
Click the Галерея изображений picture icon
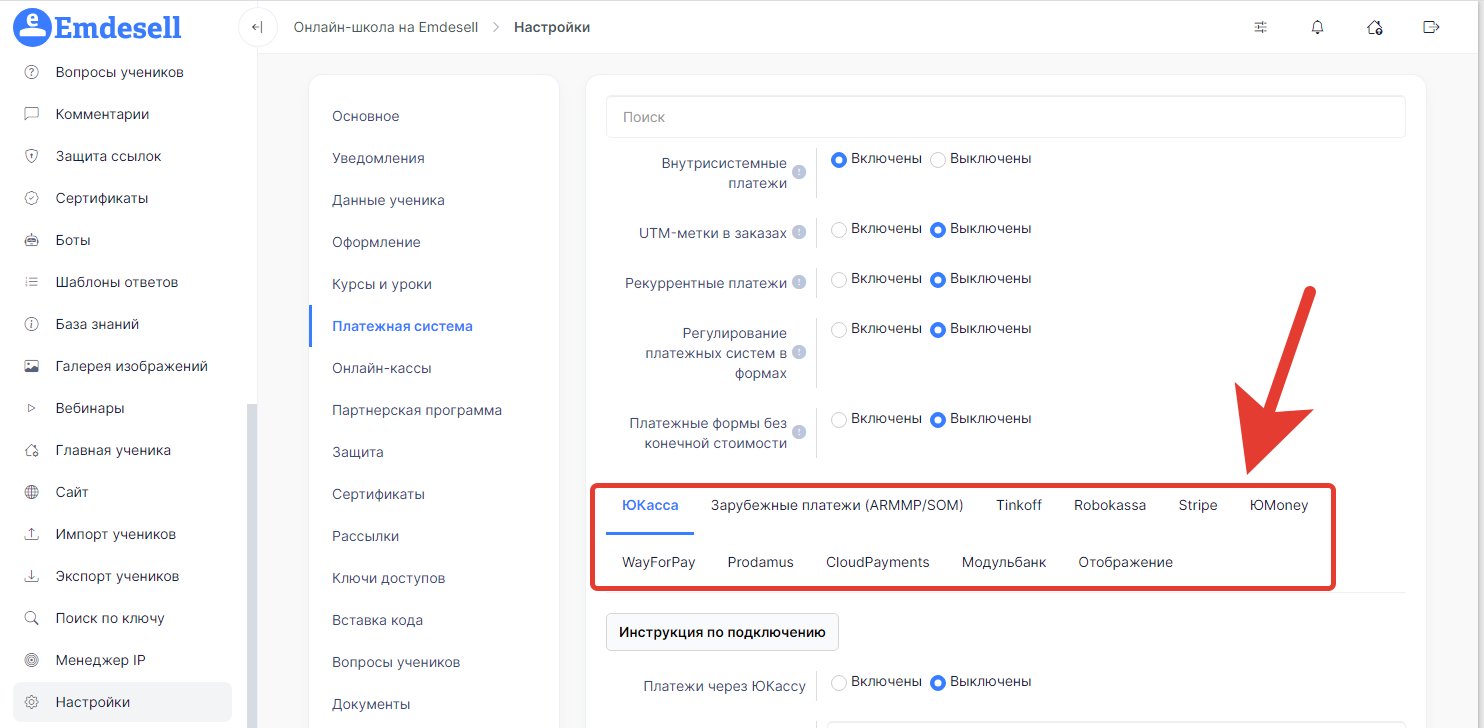point(31,366)
